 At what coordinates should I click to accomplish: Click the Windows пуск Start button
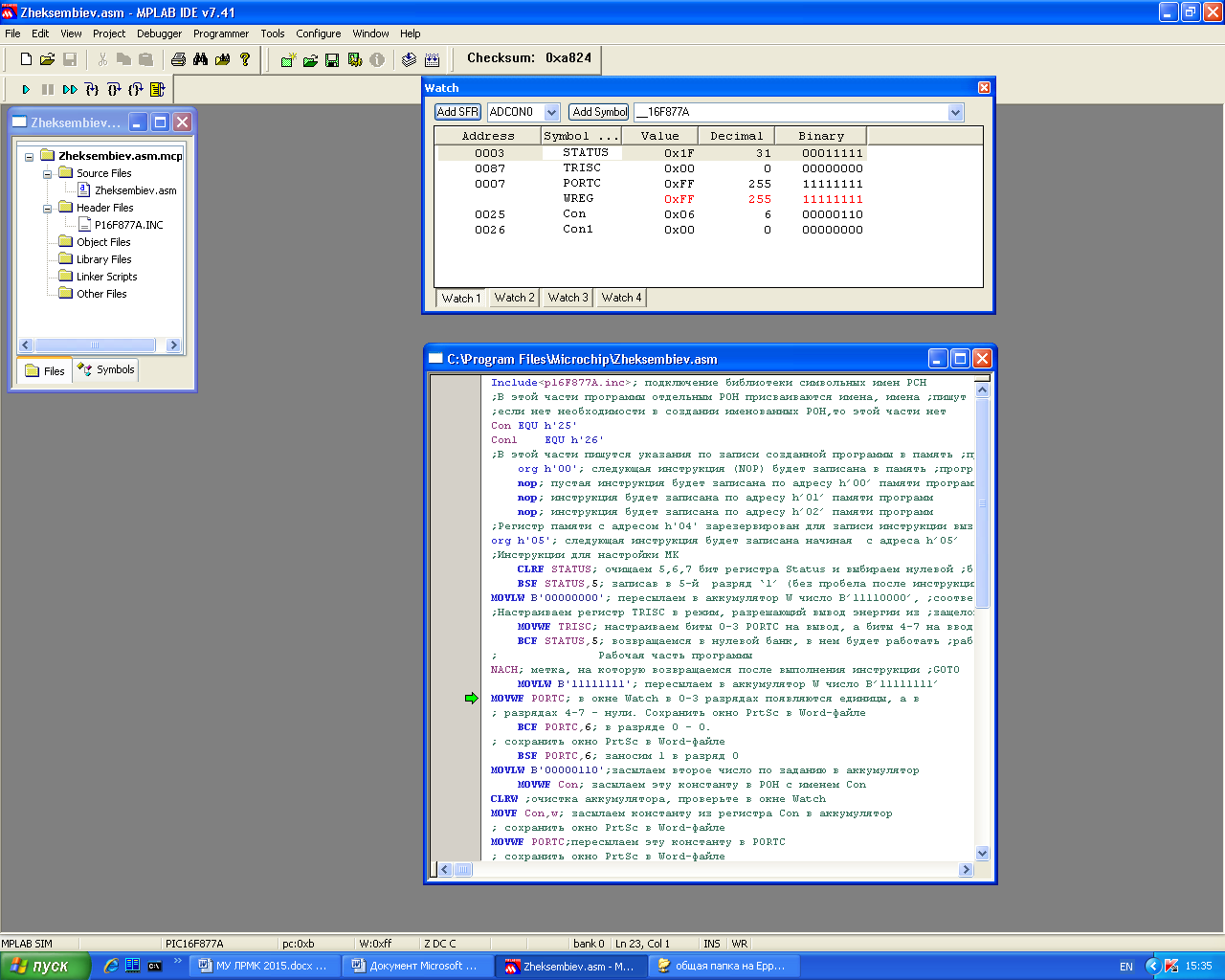(44, 966)
